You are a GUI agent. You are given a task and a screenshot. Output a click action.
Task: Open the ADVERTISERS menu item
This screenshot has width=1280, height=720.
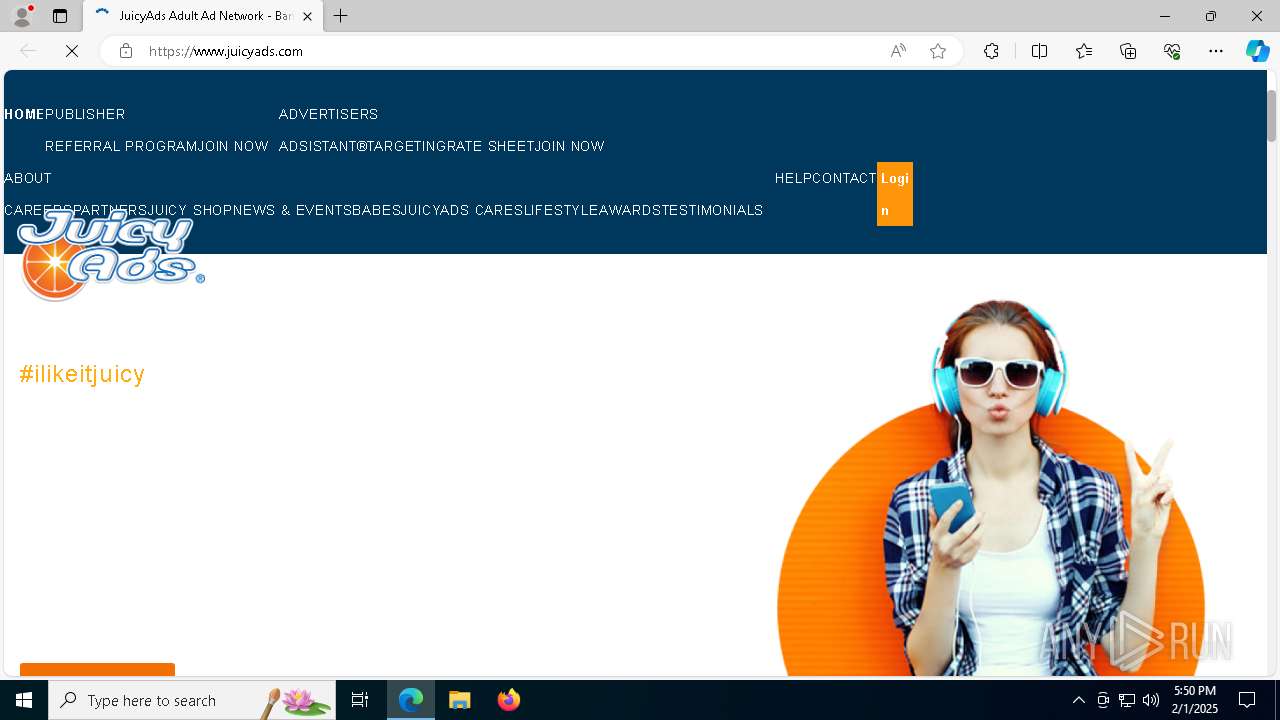pyautogui.click(x=328, y=114)
